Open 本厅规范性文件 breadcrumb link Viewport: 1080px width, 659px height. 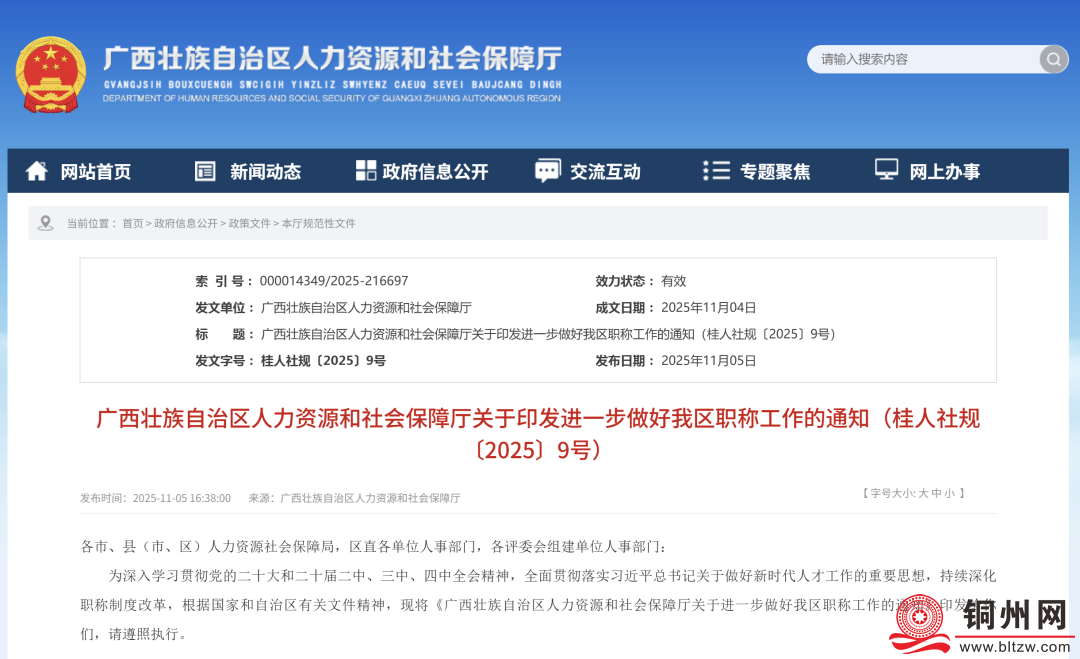coord(319,224)
